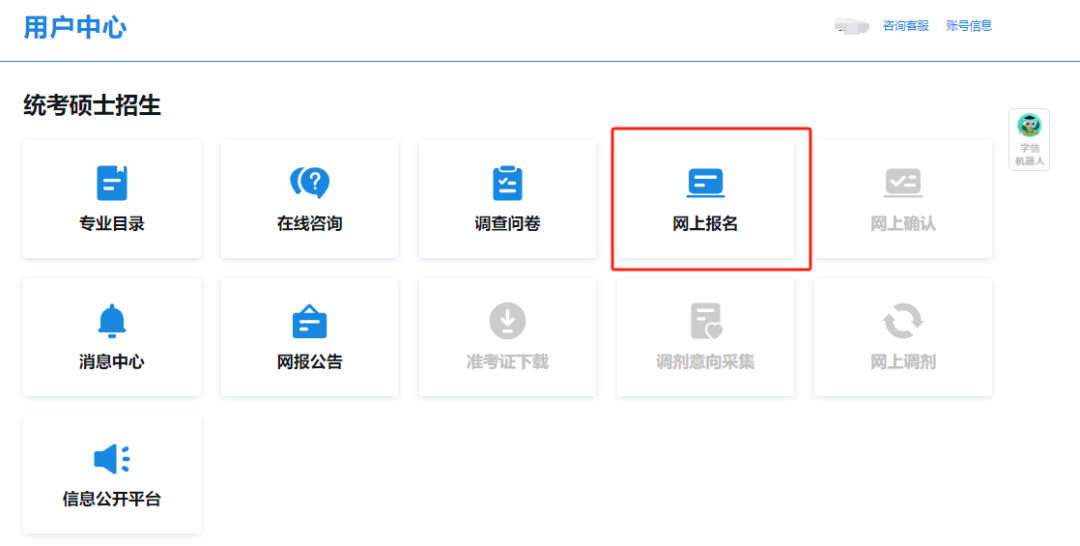
Task: Click the greyed 网上确认 checklist icon
Action: point(903,183)
